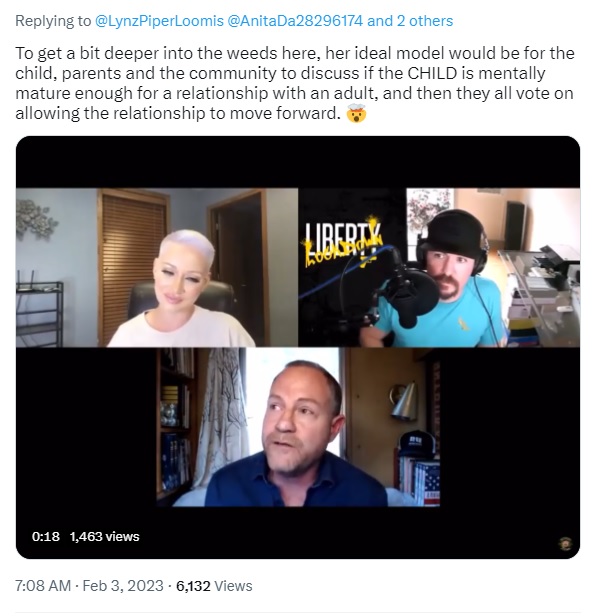597x616 pixels.
Task: Open the @LynzPiperLoomis profile link
Action: (159, 20)
